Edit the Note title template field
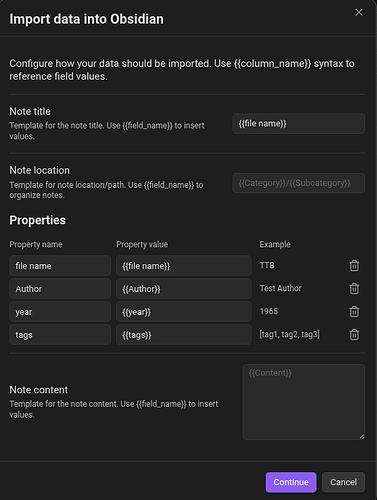 (x=299, y=124)
